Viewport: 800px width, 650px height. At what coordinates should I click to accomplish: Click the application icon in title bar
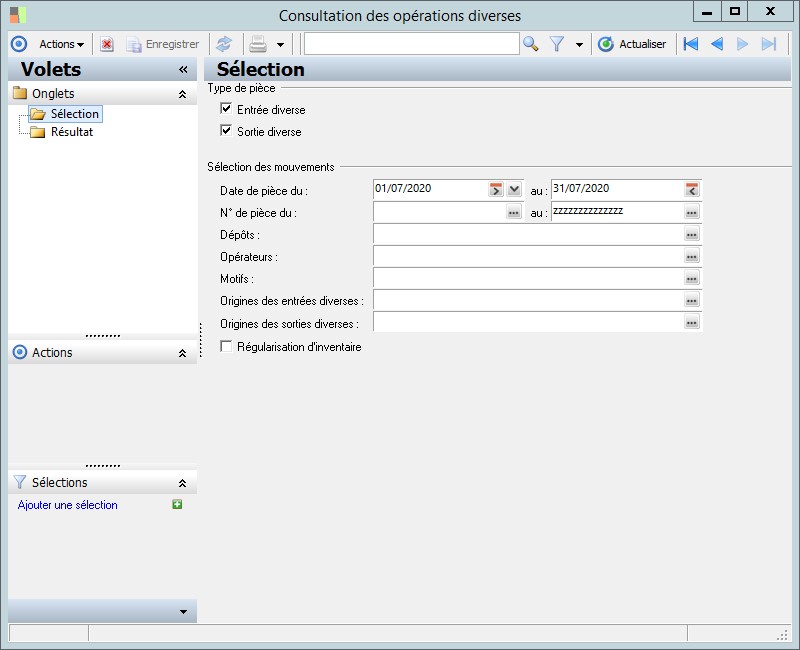point(18,15)
